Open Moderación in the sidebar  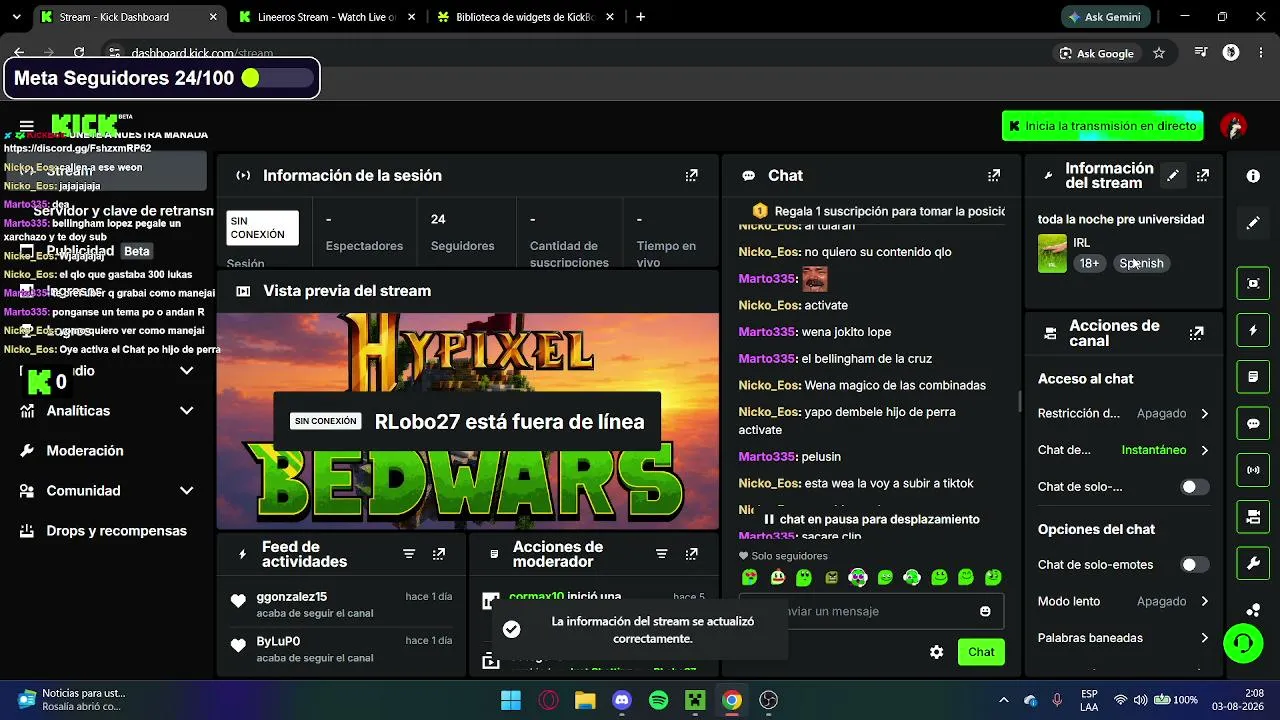click(85, 451)
